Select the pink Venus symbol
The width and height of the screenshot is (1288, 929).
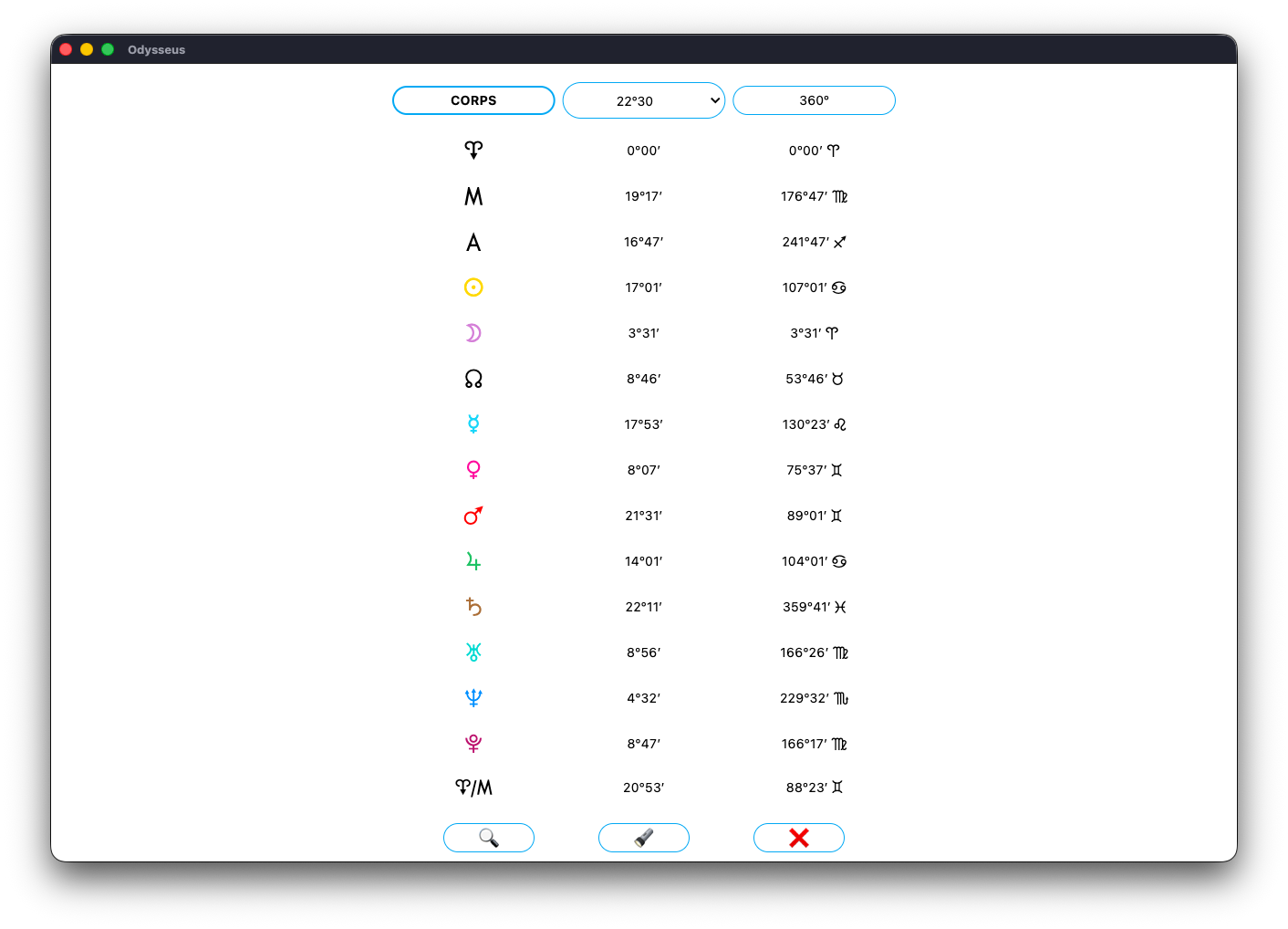[x=473, y=470]
